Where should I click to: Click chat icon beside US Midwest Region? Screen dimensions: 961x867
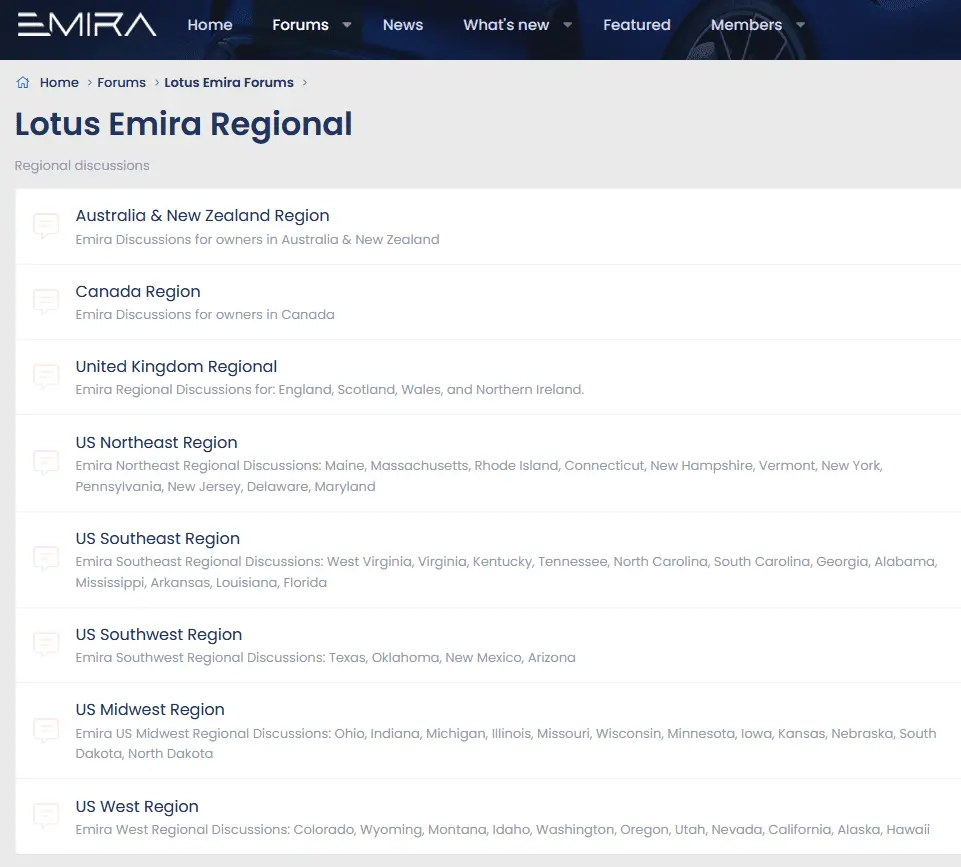[46, 731]
